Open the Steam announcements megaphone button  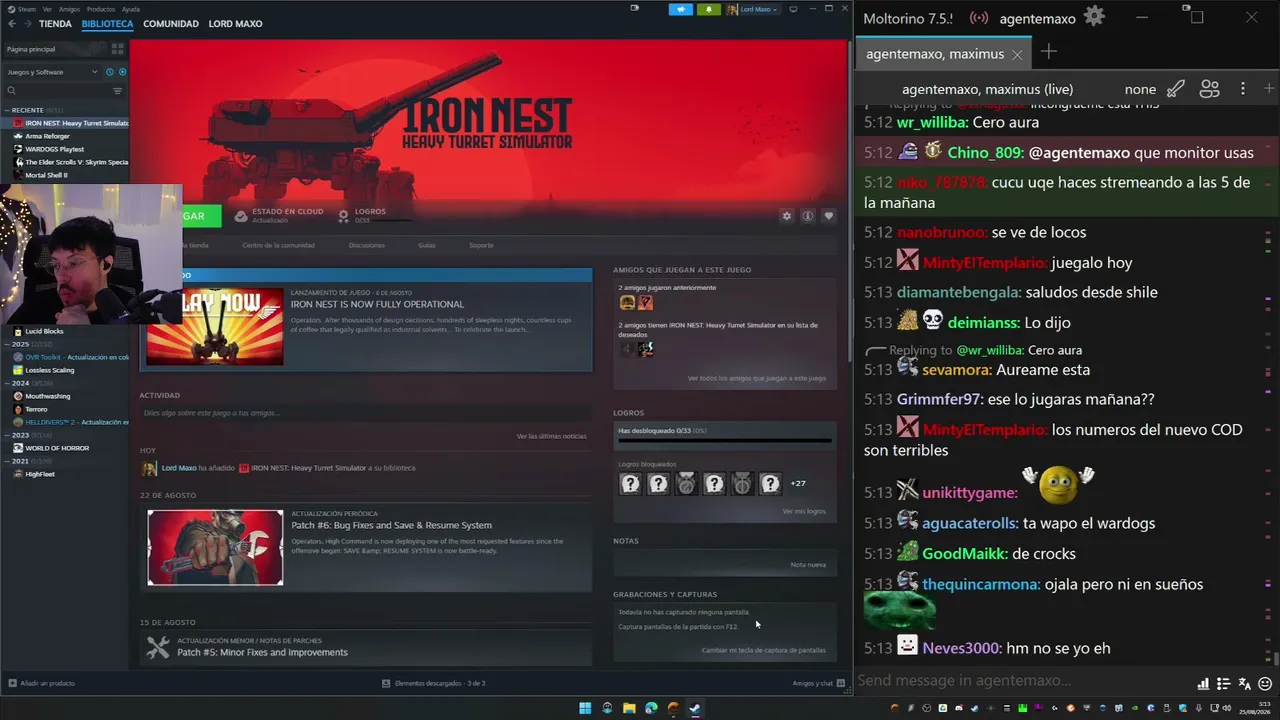(681, 9)
